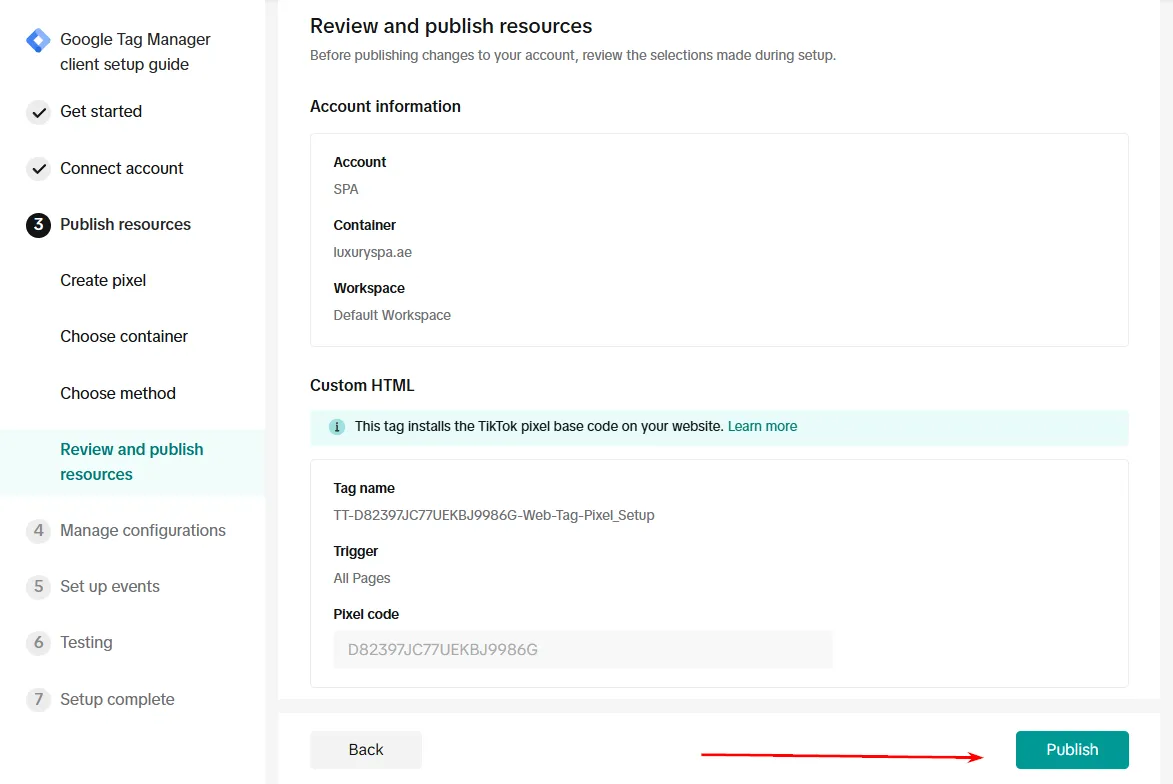Open the Manage configurations step
Screen dimensions: 1173x784
tap(143, 530)
